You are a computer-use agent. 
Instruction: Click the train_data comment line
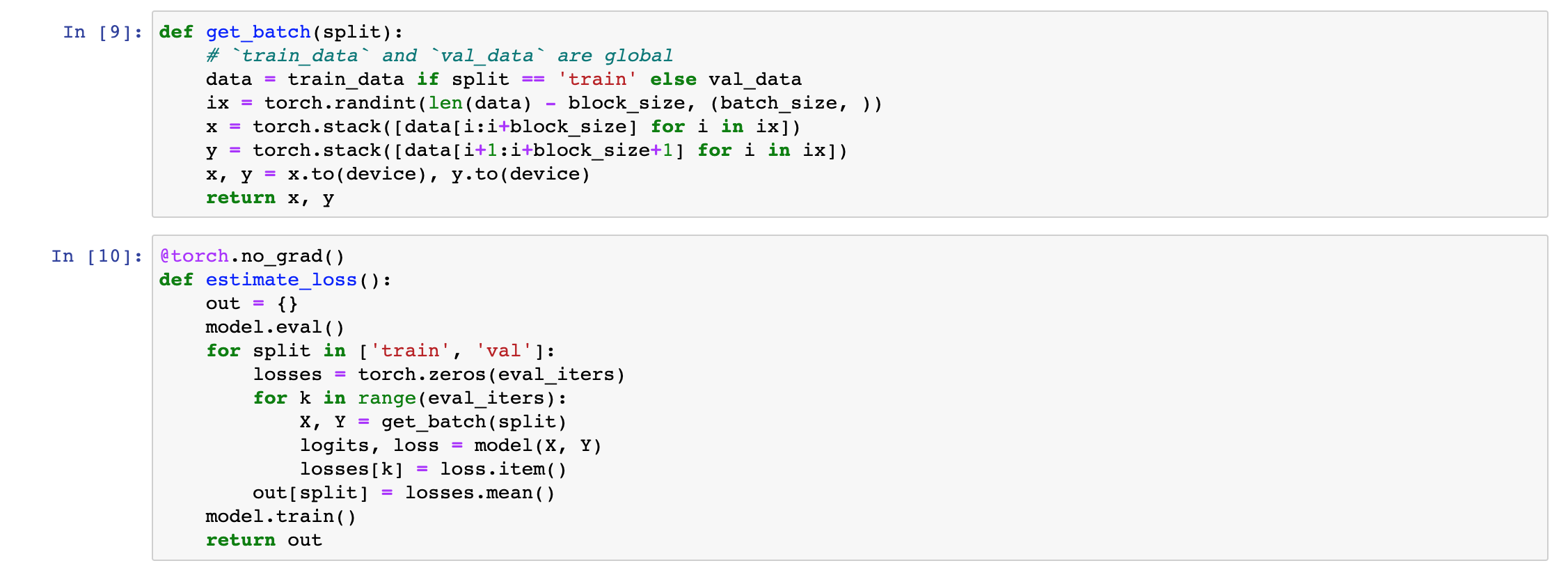click(439, 56)
